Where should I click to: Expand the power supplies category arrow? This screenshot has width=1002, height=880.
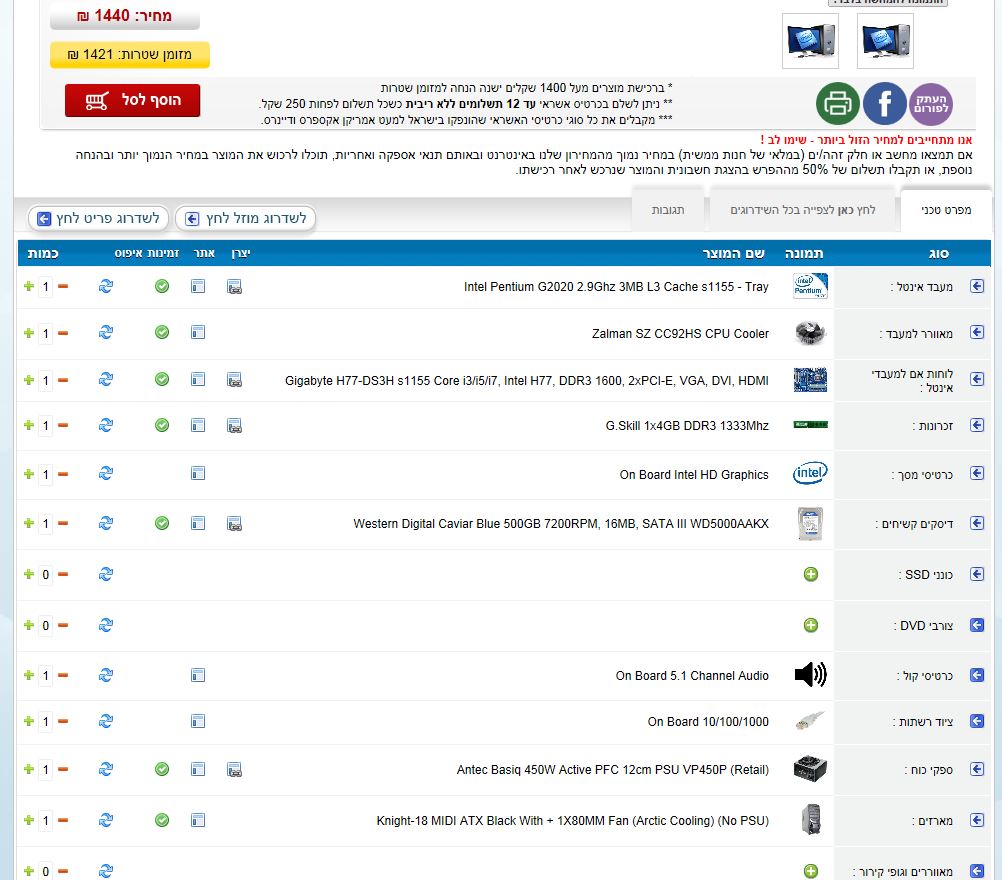pos(977,770)
